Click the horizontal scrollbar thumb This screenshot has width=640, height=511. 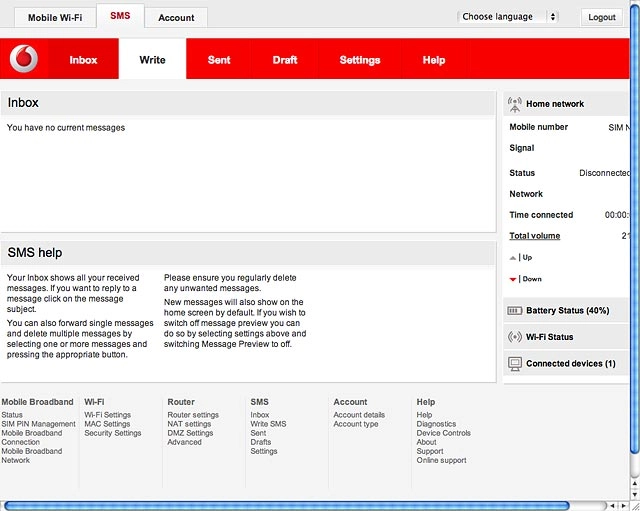pos(287,506)
